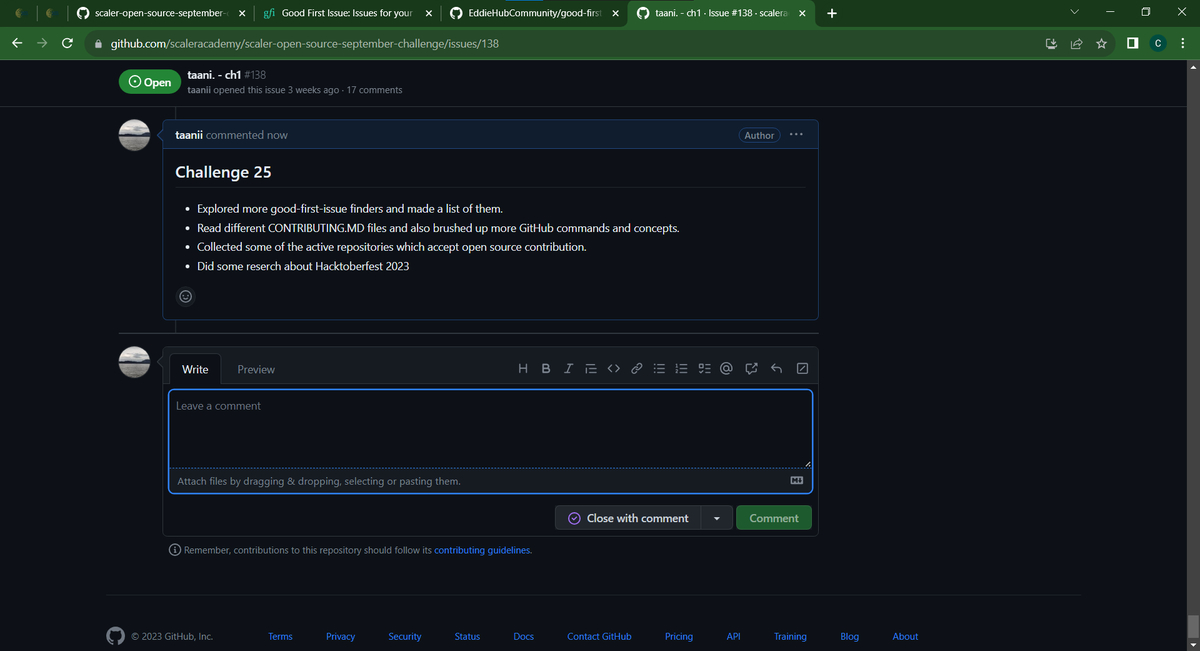This screenshot has height=651, width=1200.
Task: Close the EddieHubCommunity tab
Action: (x=615, y=13)
